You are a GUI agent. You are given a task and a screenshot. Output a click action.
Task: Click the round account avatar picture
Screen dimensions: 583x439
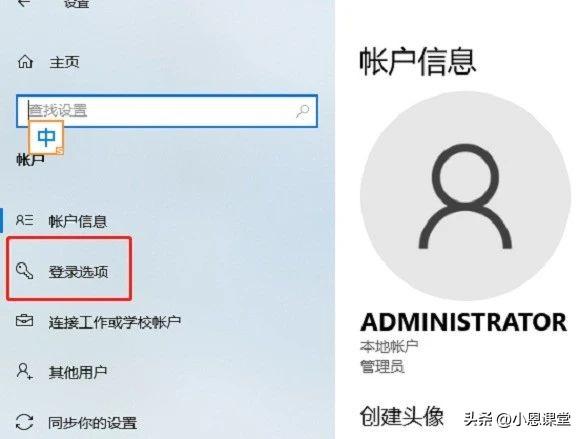(x=465, y=196)
